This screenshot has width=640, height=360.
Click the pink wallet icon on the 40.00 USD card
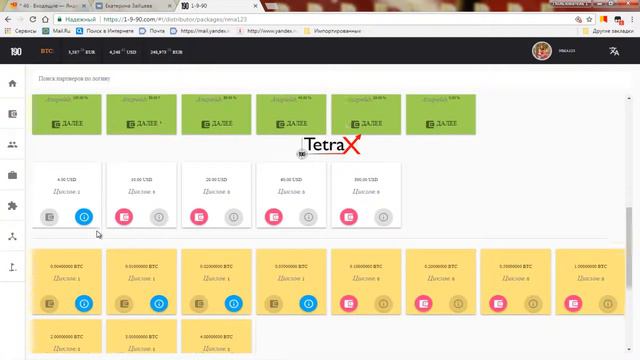click(x=273, y=217)
